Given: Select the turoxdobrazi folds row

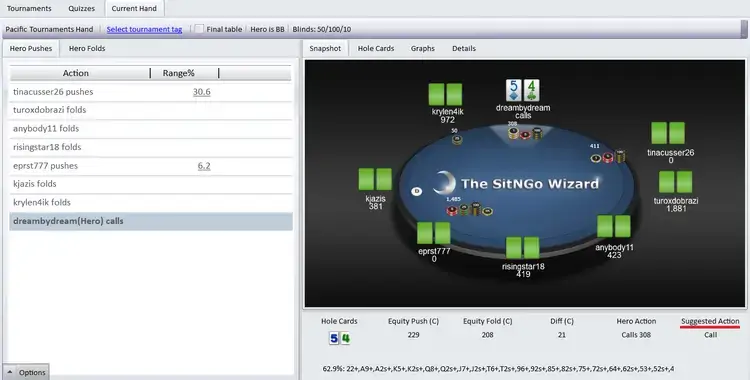Looking at the screenshot, I should [x=151, y=110].
